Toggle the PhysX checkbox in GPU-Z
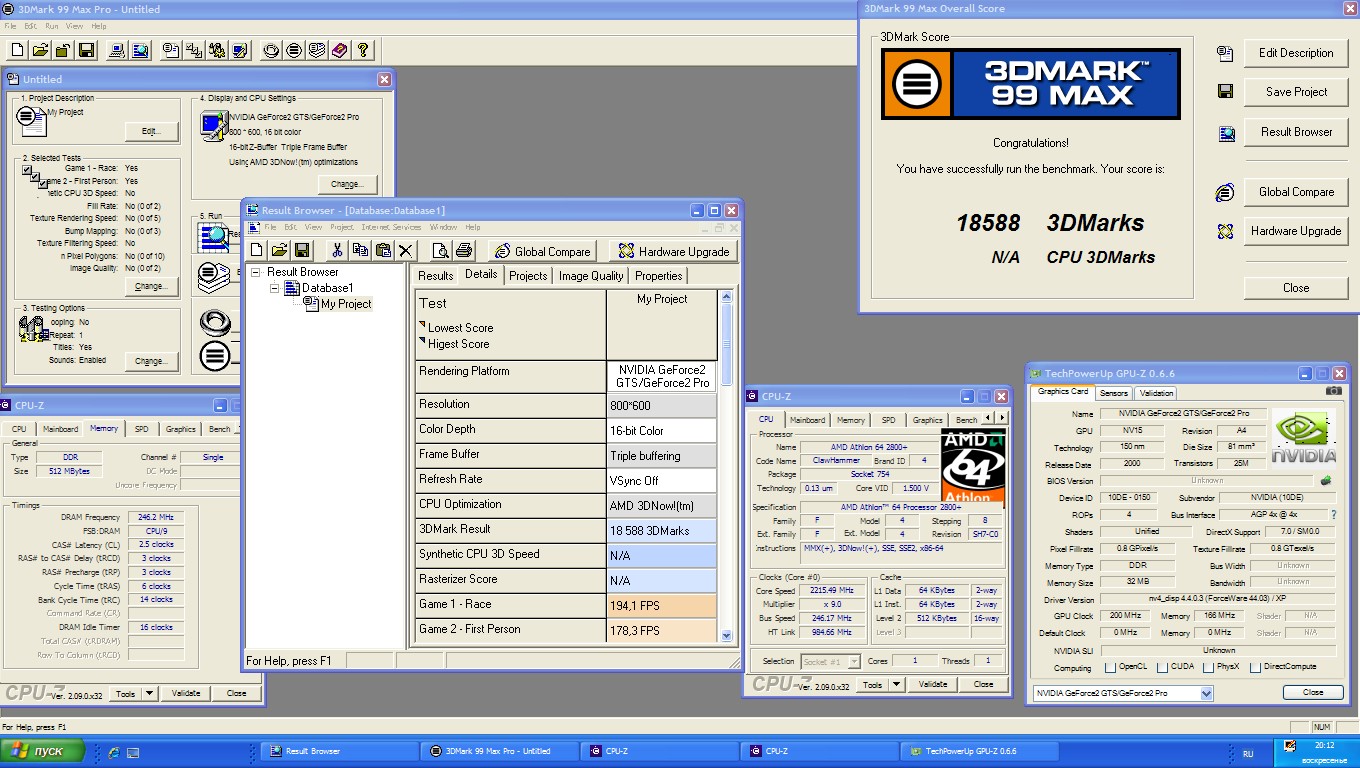This screenshot has width=1360, height=768. [1209, 667]
